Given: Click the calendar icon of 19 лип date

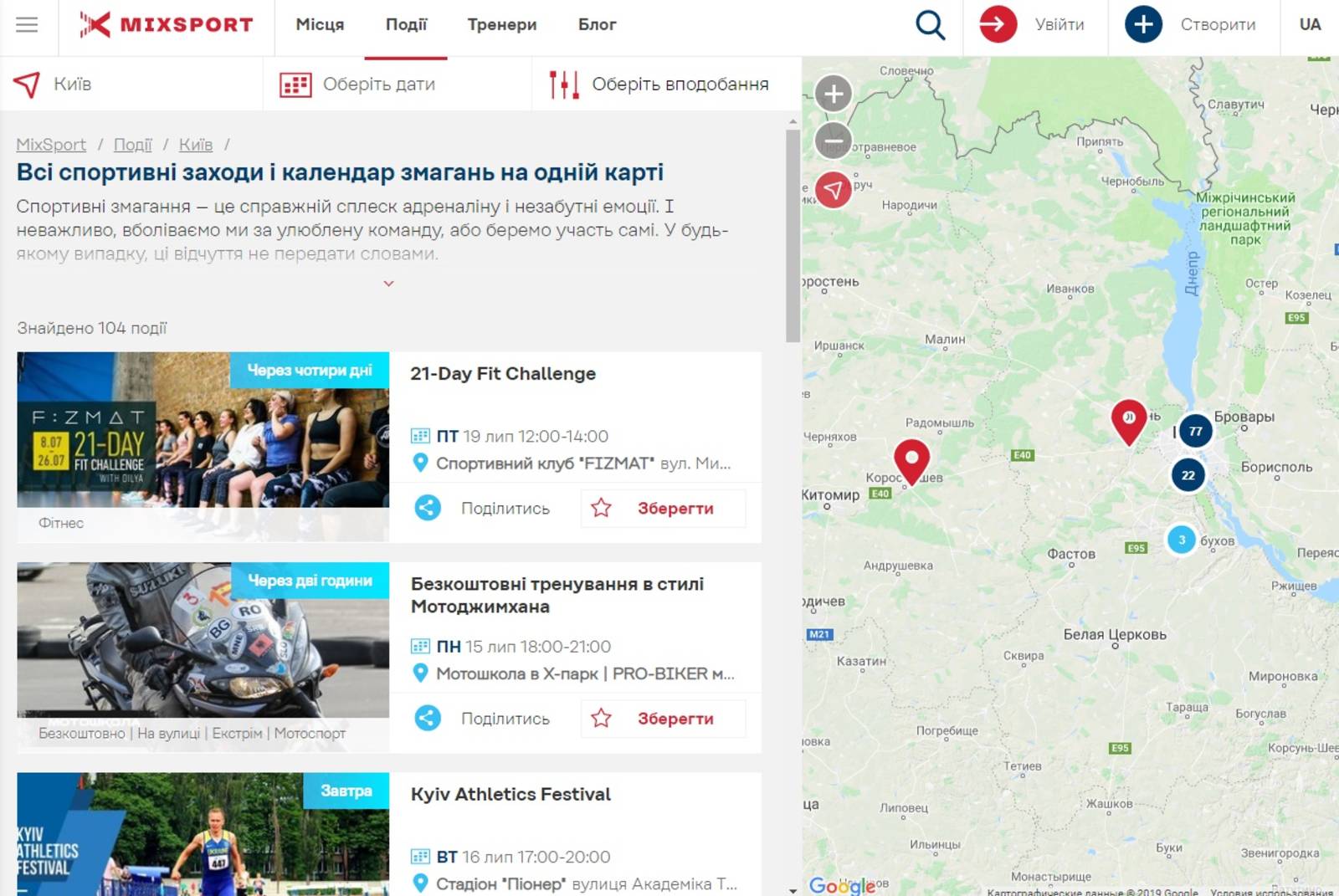Looking at the screenshot, I should [x=420, y=436].
